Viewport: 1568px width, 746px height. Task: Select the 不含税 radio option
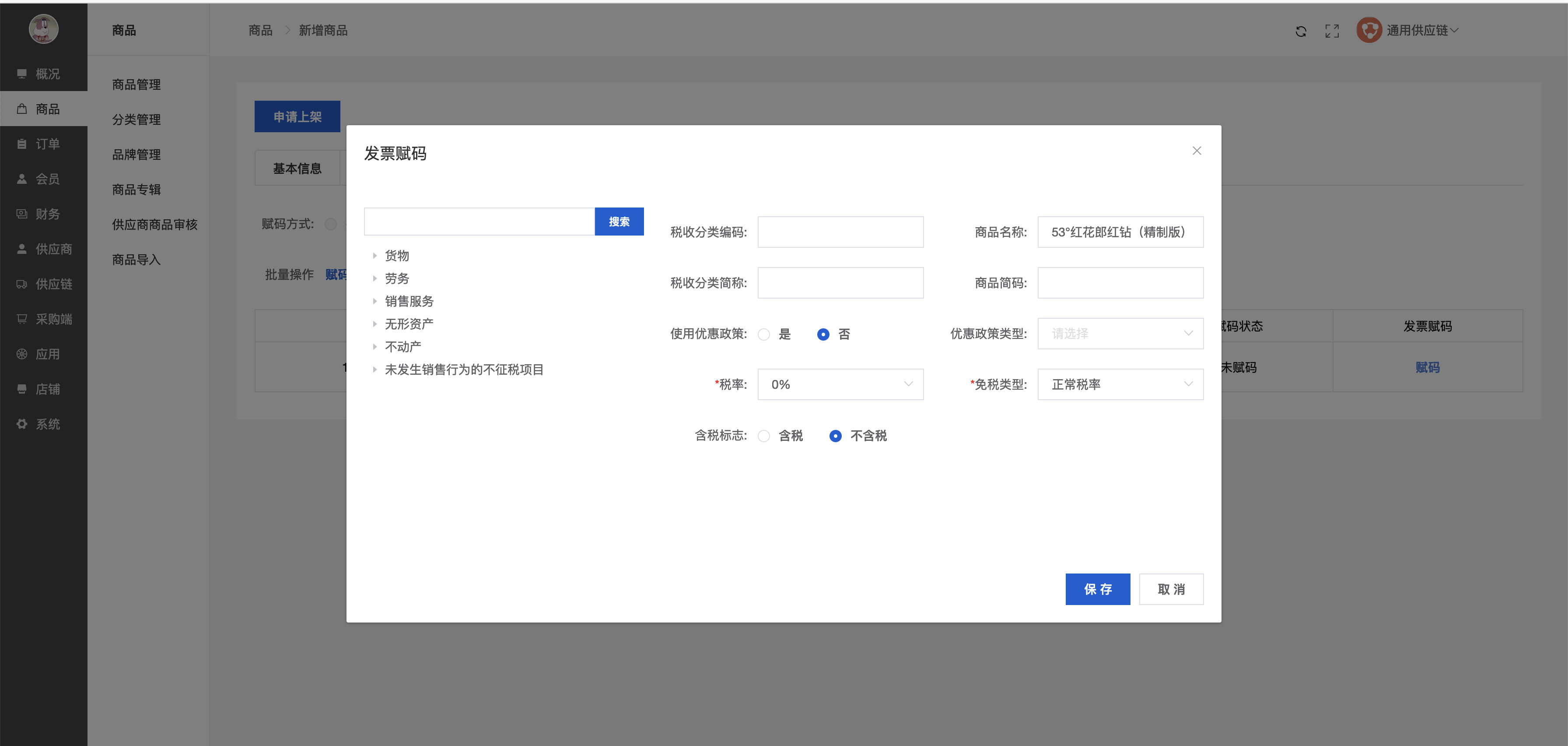tap(835, 436)
